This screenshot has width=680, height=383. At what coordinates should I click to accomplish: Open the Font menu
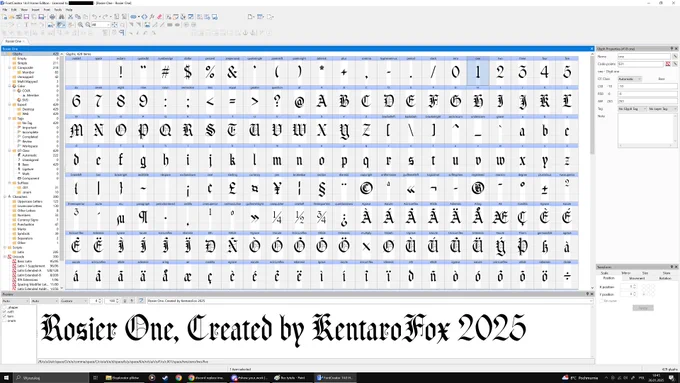(47, 9)
